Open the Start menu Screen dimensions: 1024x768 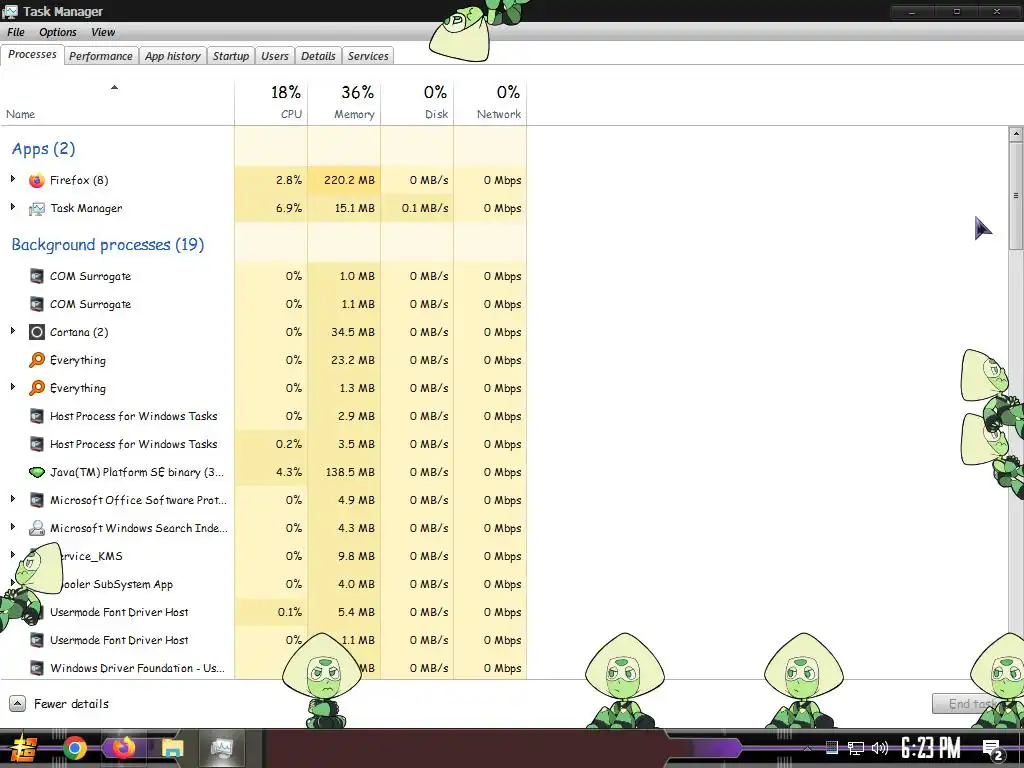pyautogui.click(x=24, y=748)
